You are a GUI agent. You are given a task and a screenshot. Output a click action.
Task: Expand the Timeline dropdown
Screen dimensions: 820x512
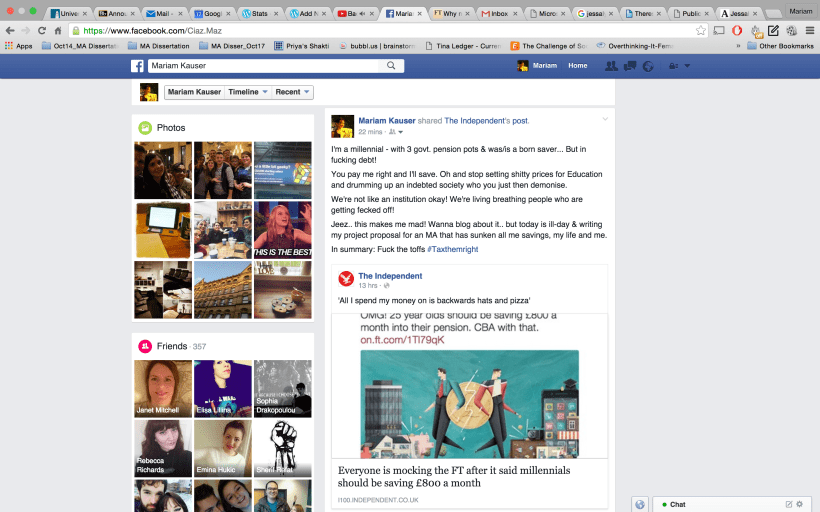(x=248, y=92)
